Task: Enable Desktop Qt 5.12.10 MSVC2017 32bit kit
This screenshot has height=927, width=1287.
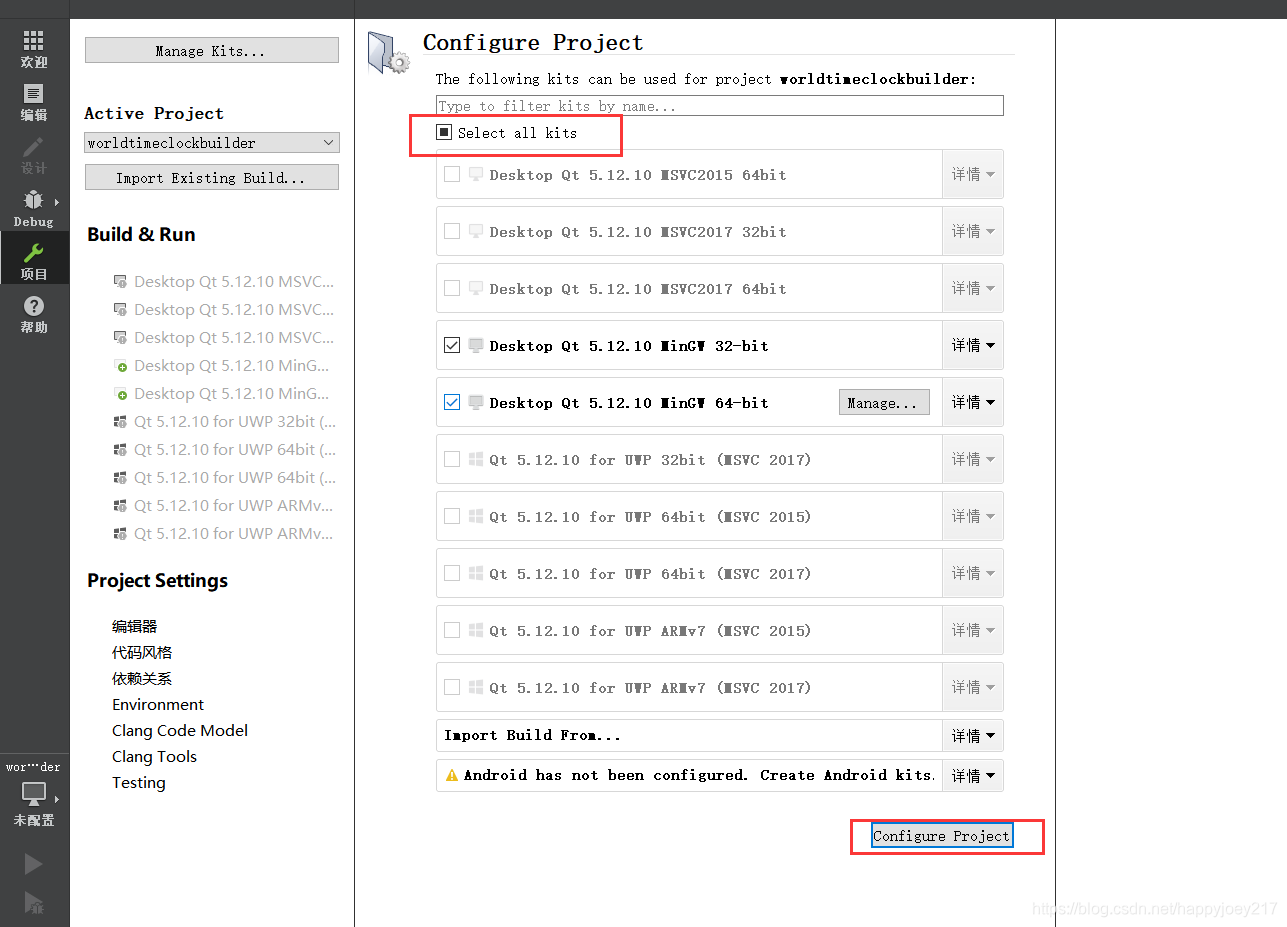Action: pyautogui.click(x=452, y=231)
